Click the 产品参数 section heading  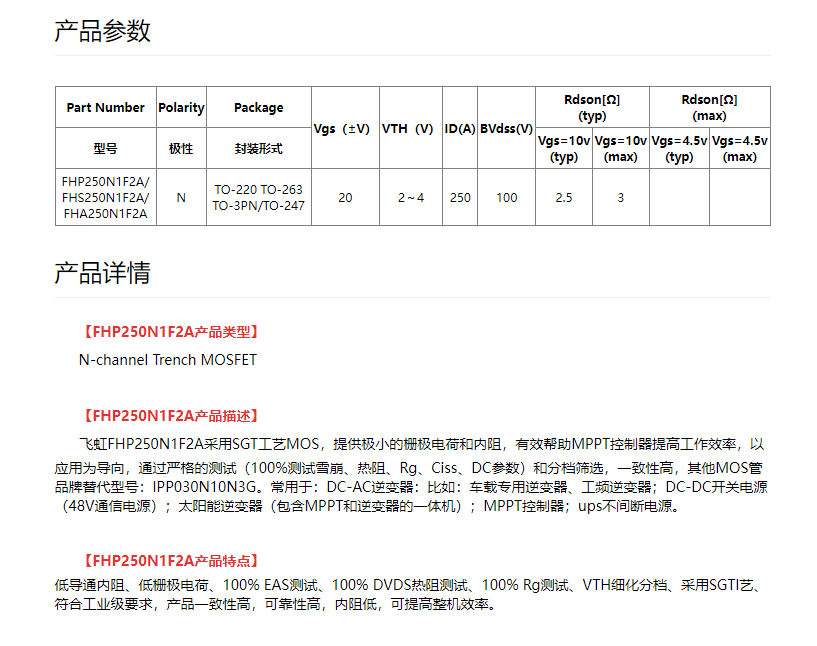pos(102,31)
